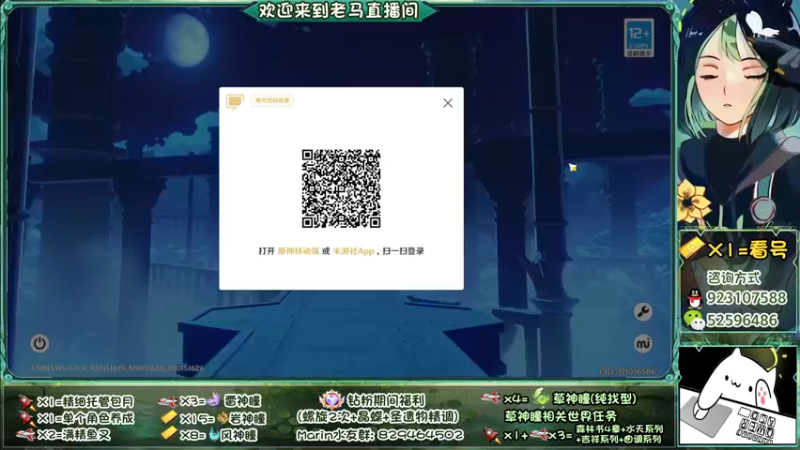Screen dimensions: 800x450
Task: Click the 账号密码登录 tooltip label
Action: coord(272,101)
